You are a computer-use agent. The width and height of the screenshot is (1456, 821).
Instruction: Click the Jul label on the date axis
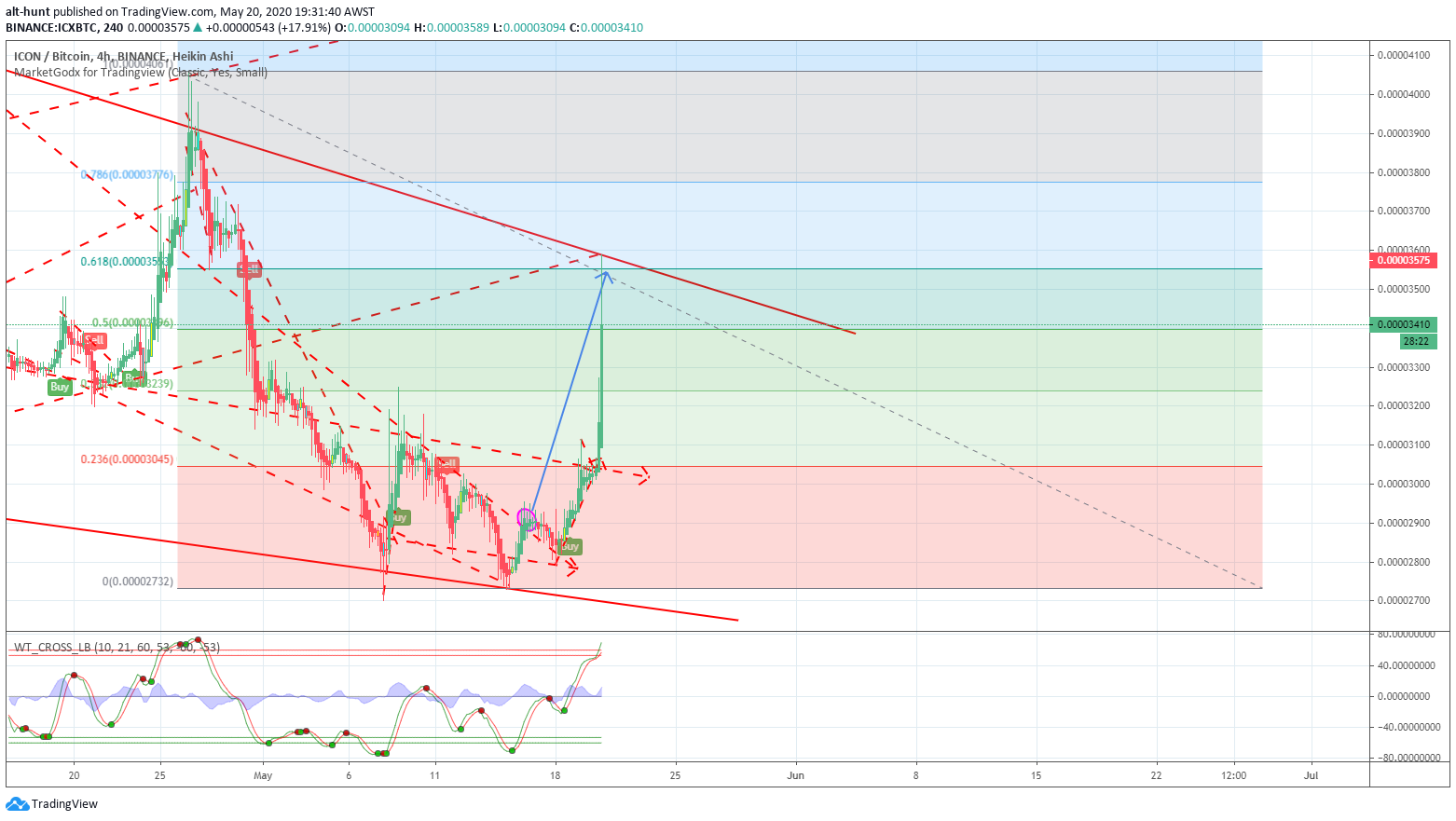coord(1312,775)
